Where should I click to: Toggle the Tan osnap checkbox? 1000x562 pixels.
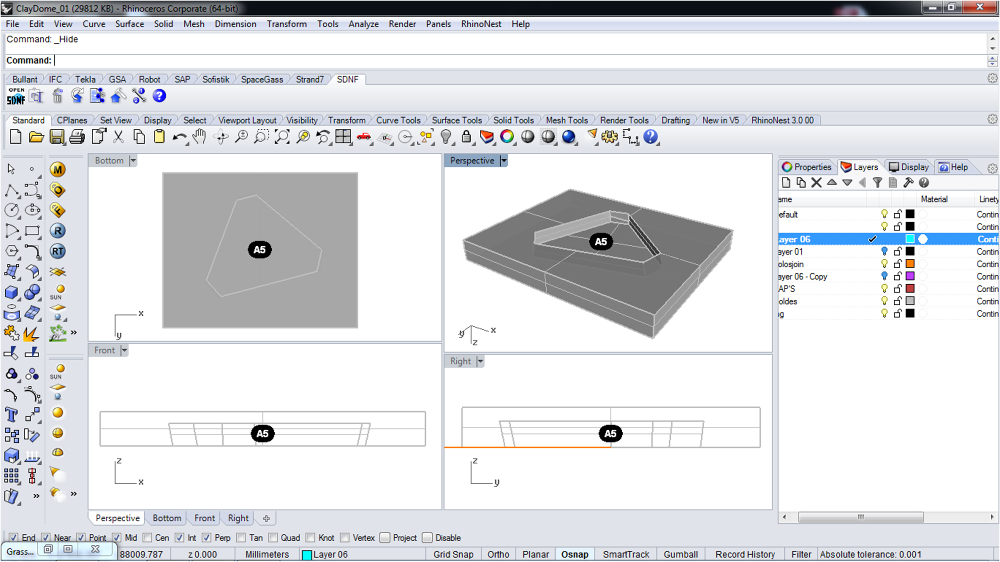tap(241, 538)
